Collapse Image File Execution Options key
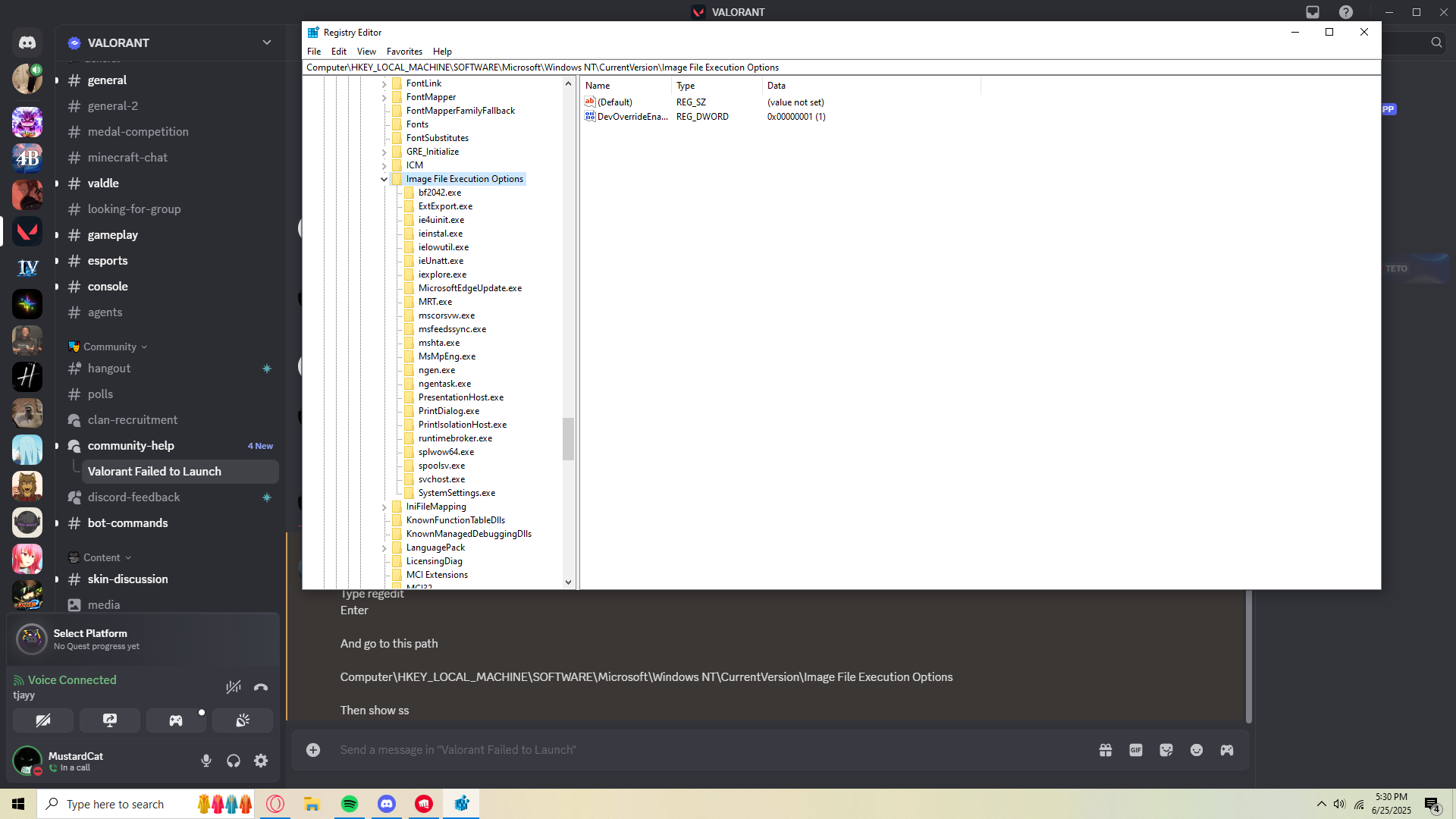The height and width of the screenshot is (819, 1456). coord(384,179)
